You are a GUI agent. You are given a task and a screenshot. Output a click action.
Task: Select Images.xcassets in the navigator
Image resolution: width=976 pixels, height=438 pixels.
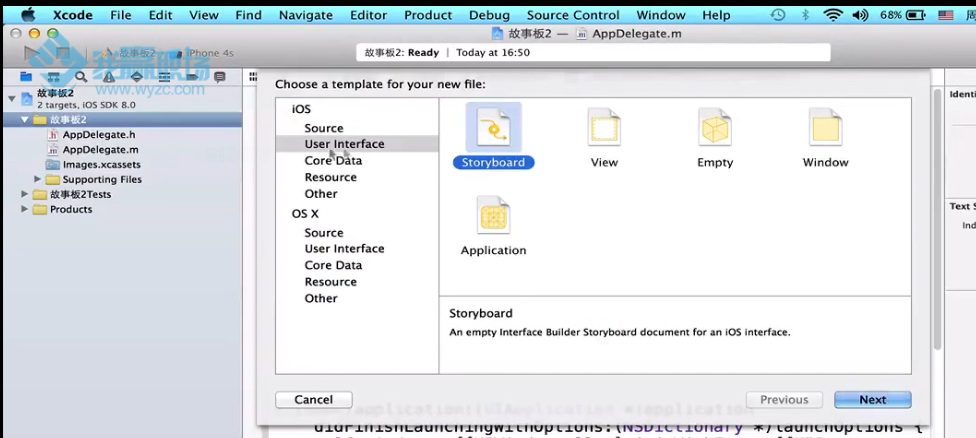click(101, 165)
